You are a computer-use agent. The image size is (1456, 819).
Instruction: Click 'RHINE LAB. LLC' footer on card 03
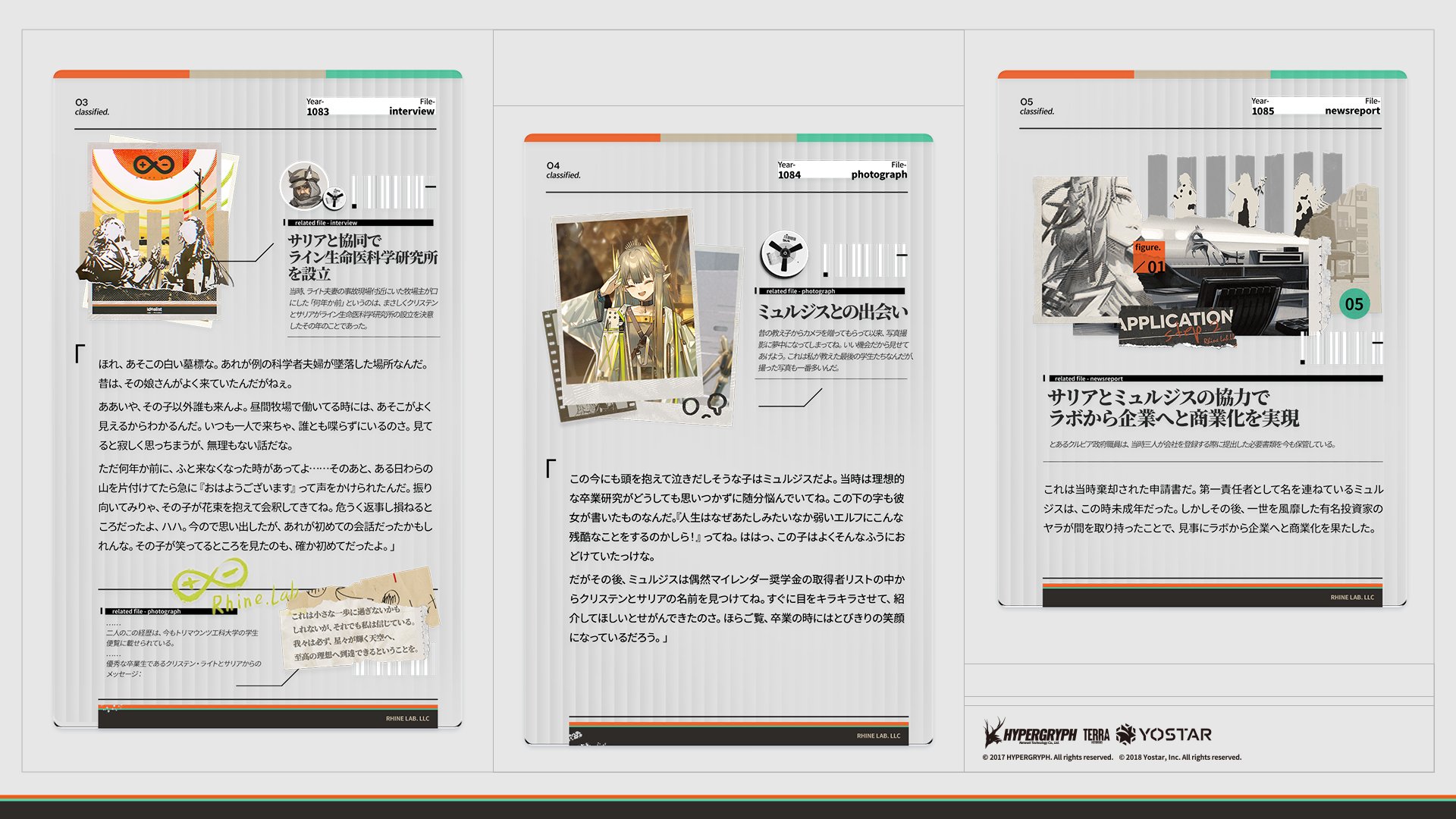(407, 719)
